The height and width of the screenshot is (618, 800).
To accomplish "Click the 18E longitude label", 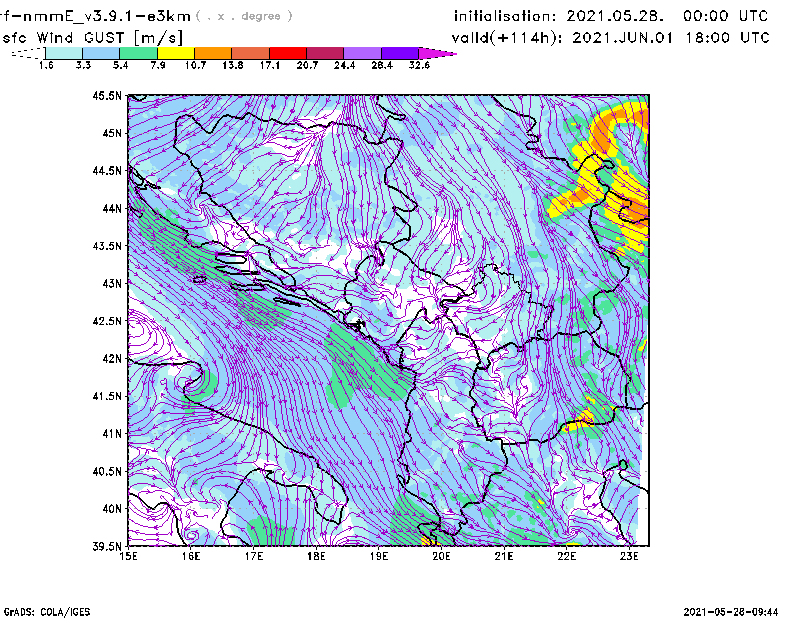I will click(x=316, y=556).
